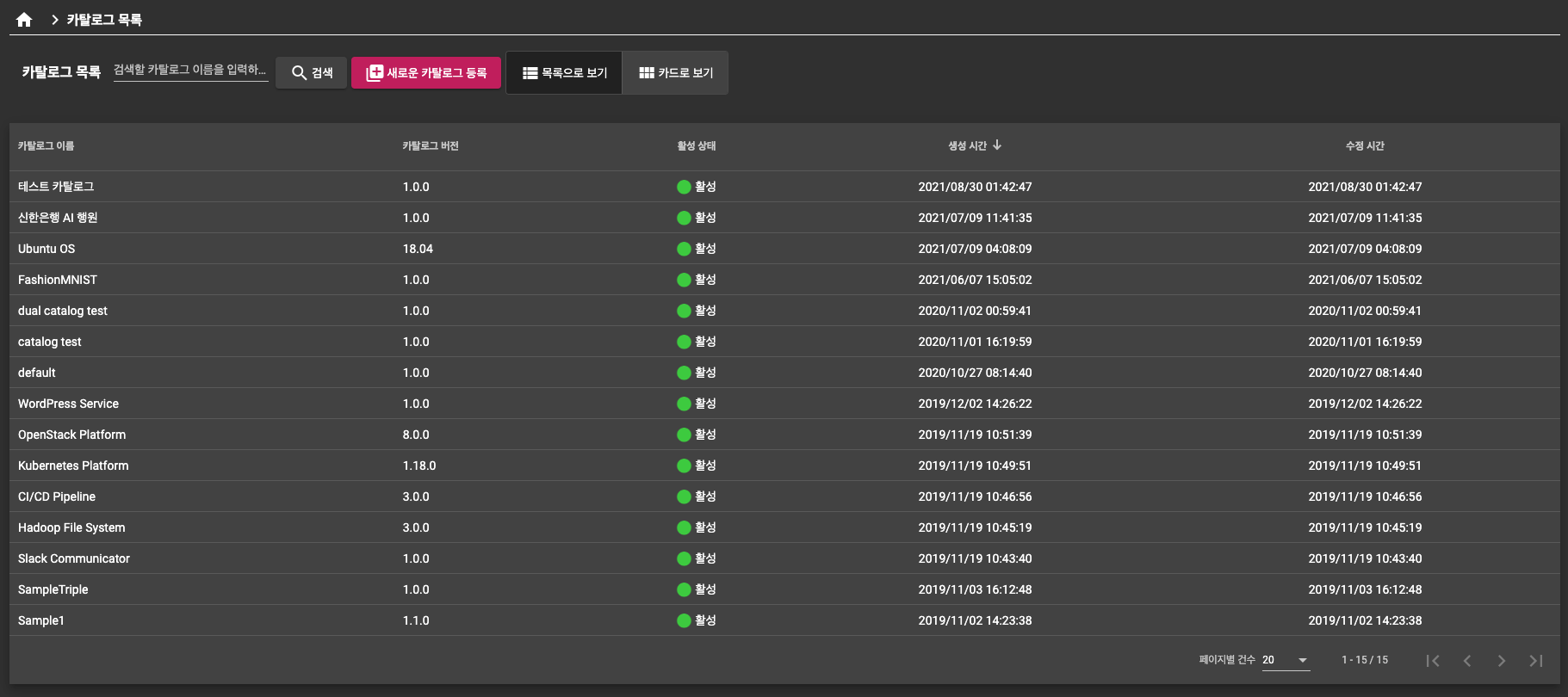Go to previous page arrow
The height and width of the screenshot is (697, 1568).
point(1467,661)
